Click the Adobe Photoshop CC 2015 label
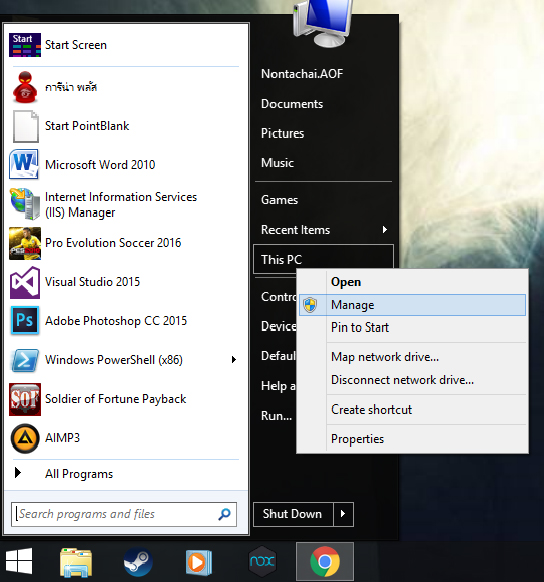 click(116, 321)
